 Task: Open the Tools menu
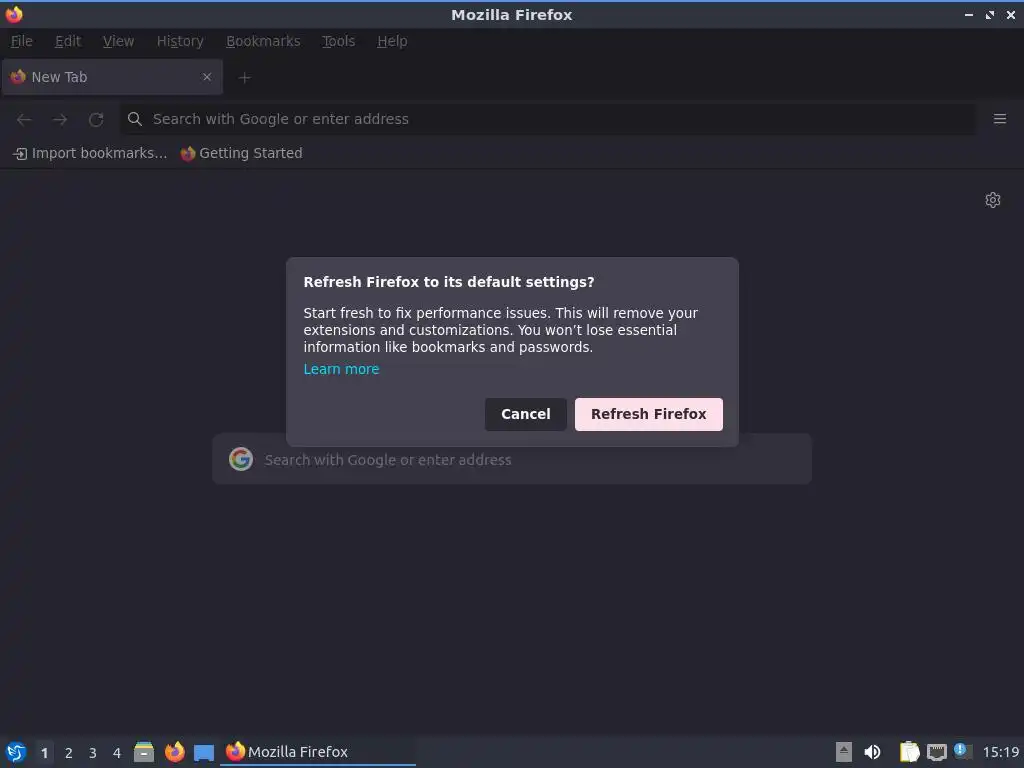[x=338, y=41]
